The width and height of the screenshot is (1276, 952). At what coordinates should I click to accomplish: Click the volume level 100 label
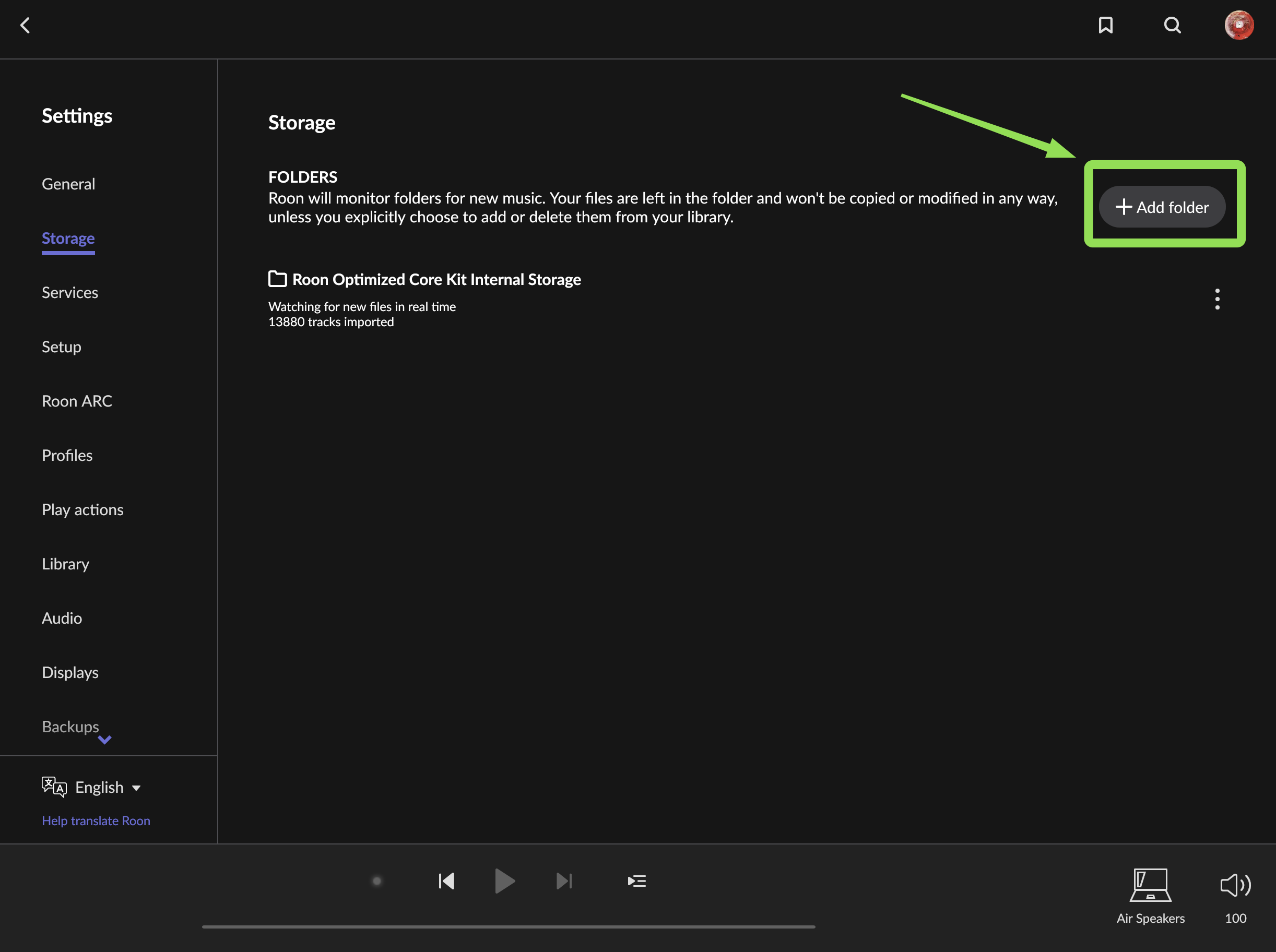click(x=1236, y=918)
